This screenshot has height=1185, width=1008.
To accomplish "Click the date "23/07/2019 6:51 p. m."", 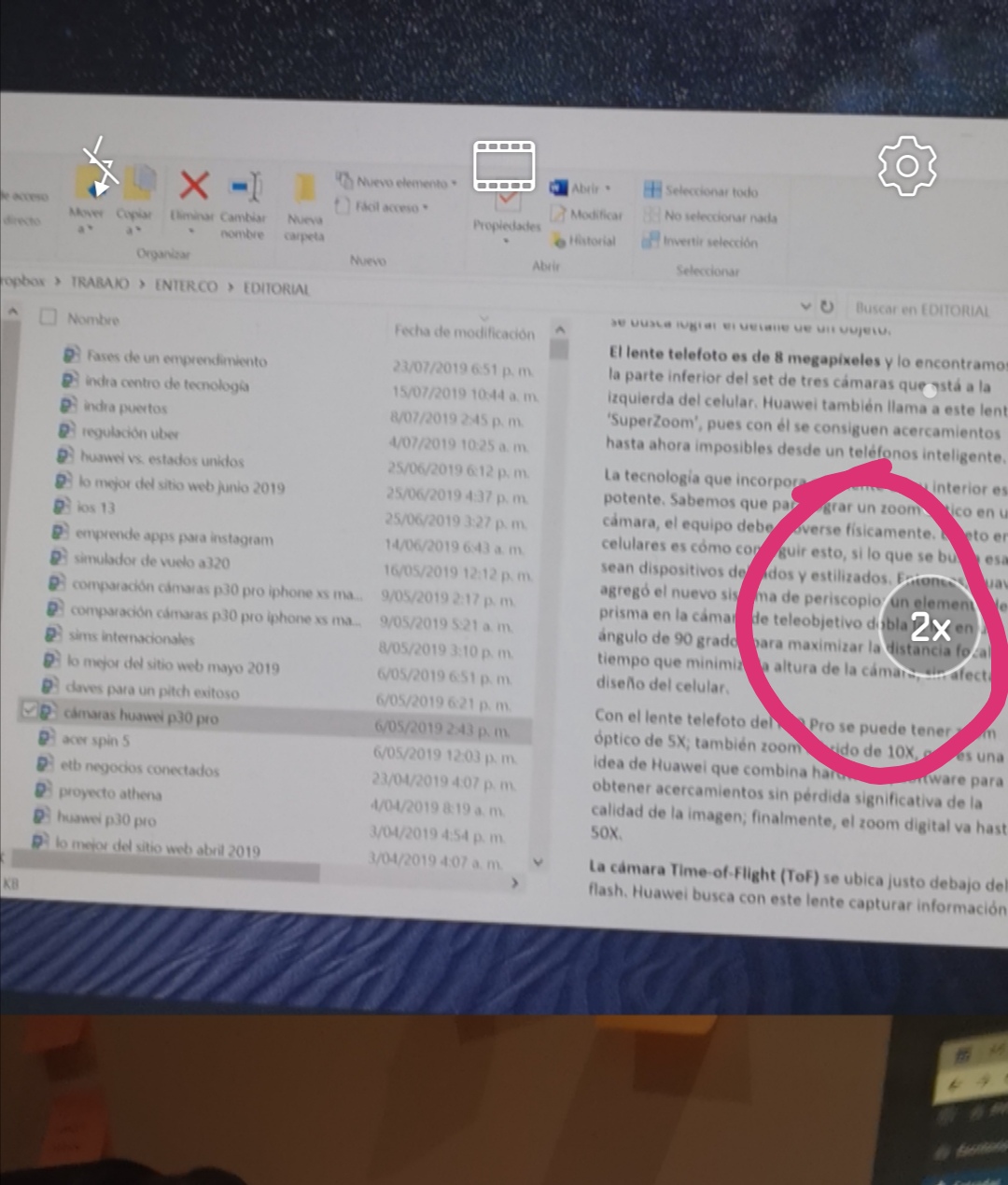I will (x=463, y=369).
